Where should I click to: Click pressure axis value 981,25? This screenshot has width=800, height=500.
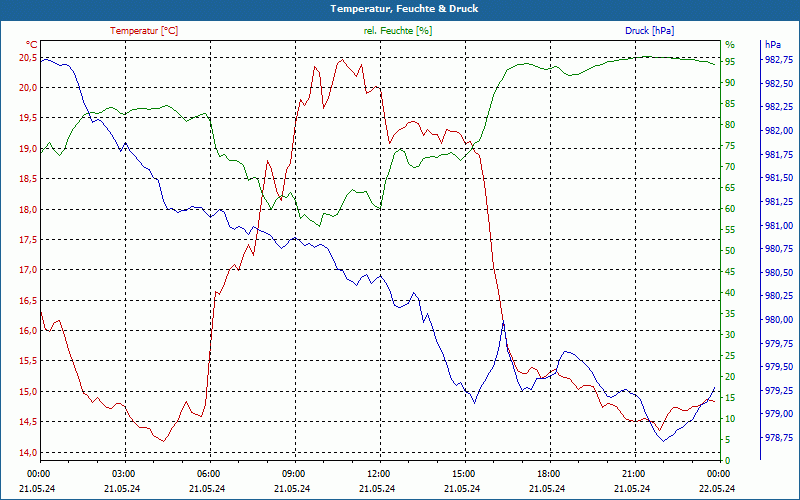[x=779, y=202]
